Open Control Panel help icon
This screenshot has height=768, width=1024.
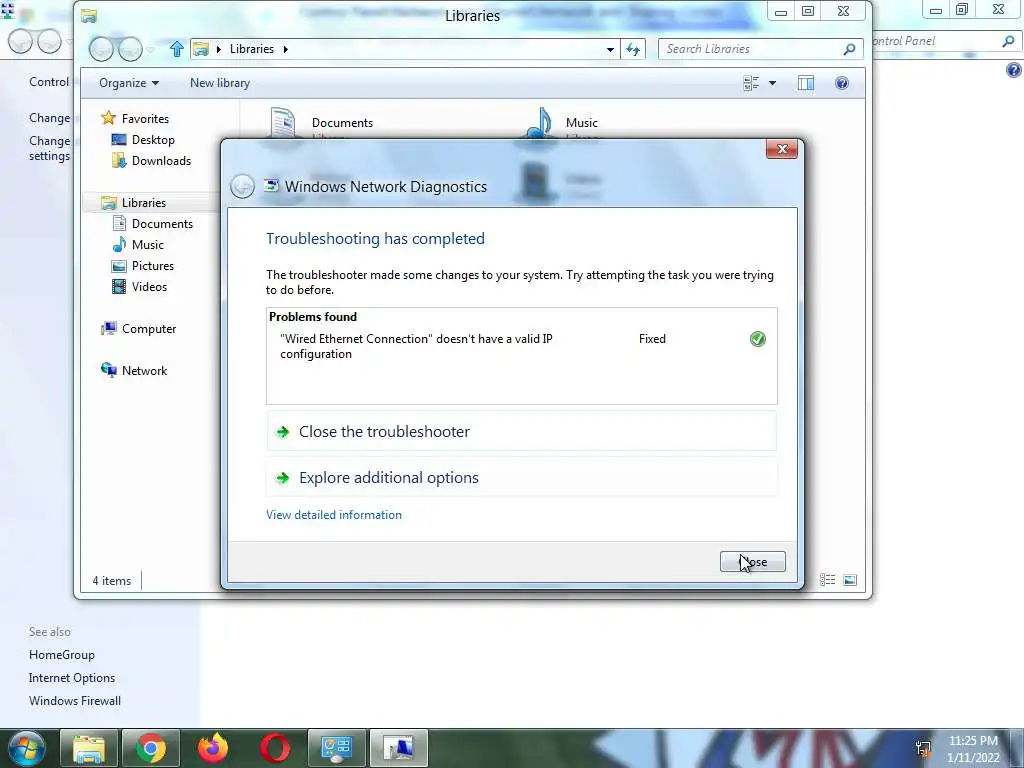tap(1014, 70)
